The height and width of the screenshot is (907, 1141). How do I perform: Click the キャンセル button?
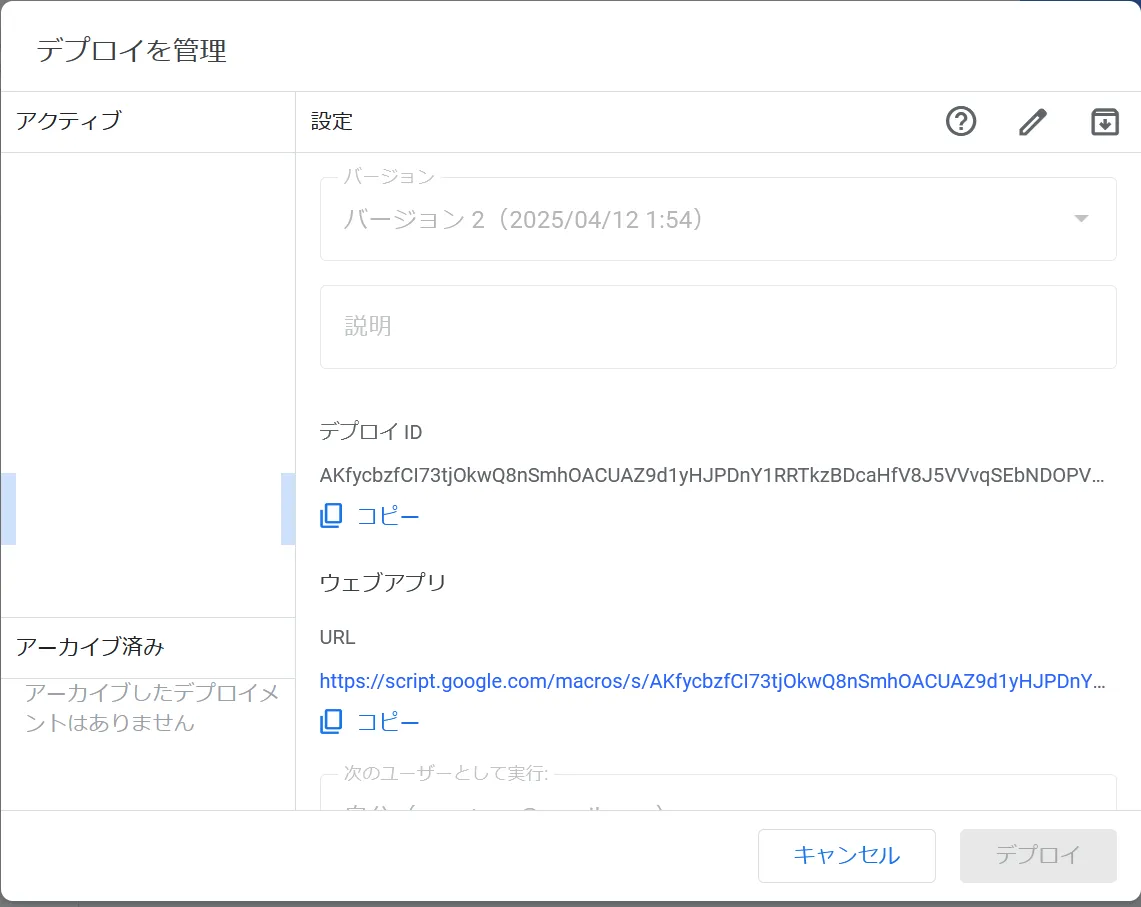pyautogui.click(x=846, y=855)
